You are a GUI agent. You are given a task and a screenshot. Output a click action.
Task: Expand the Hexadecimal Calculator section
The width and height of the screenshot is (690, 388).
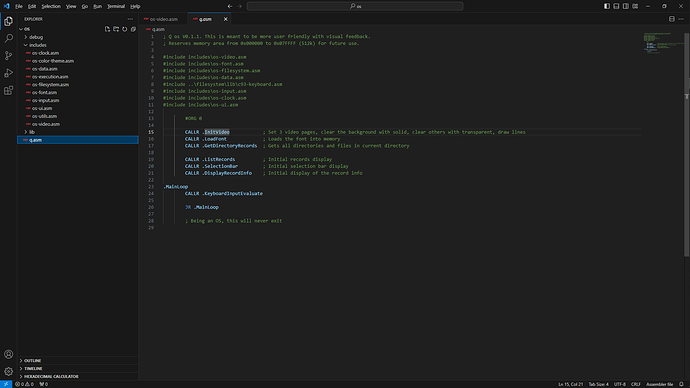click(78, 376)
